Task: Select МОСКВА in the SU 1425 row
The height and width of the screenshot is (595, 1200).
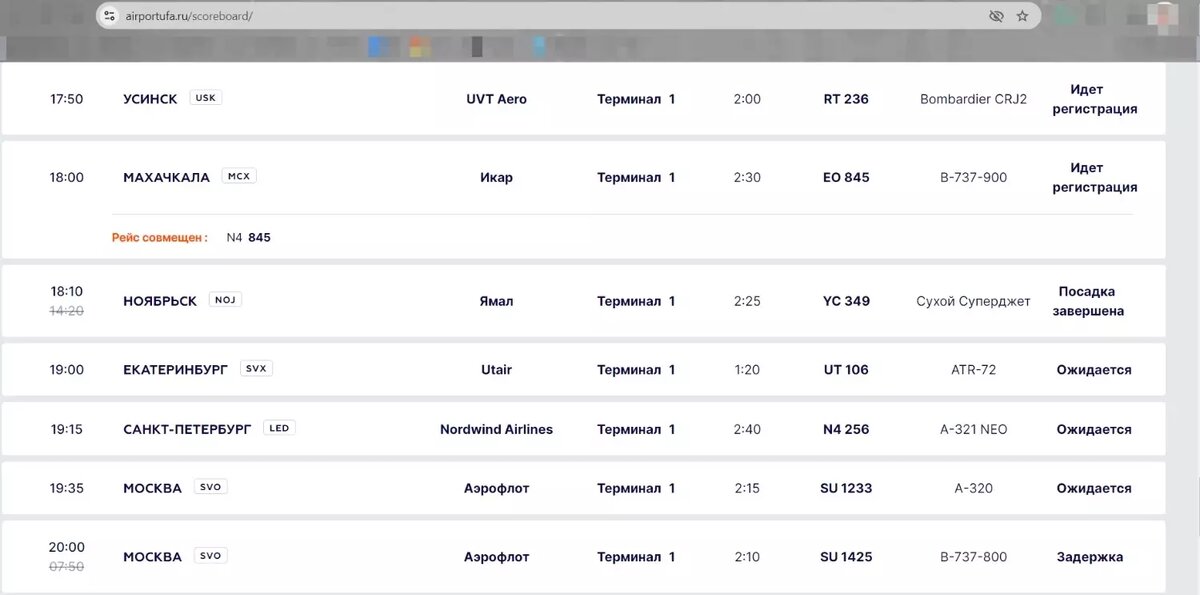Action: (152, 557)
